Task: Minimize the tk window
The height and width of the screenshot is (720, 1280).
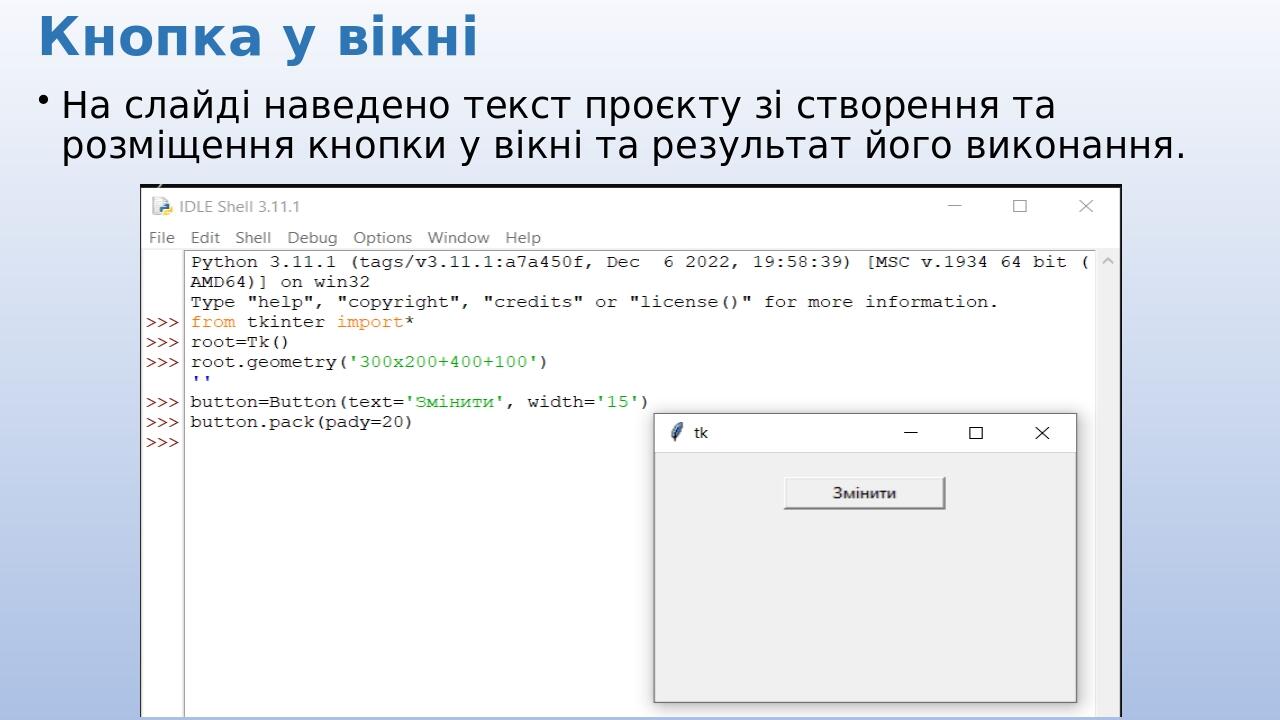Action: [x=910, y=433]
